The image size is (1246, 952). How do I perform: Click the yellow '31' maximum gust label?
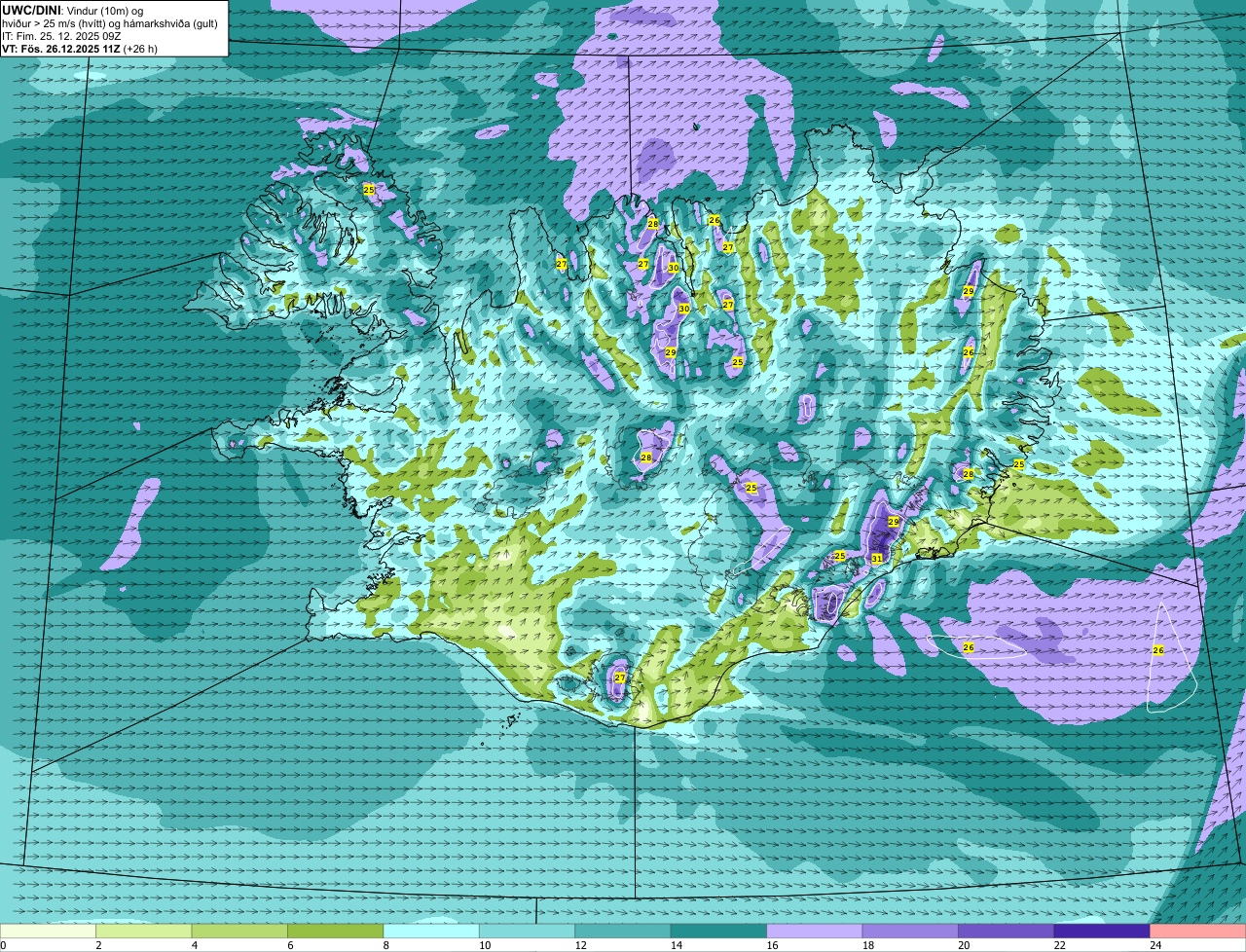876,559
